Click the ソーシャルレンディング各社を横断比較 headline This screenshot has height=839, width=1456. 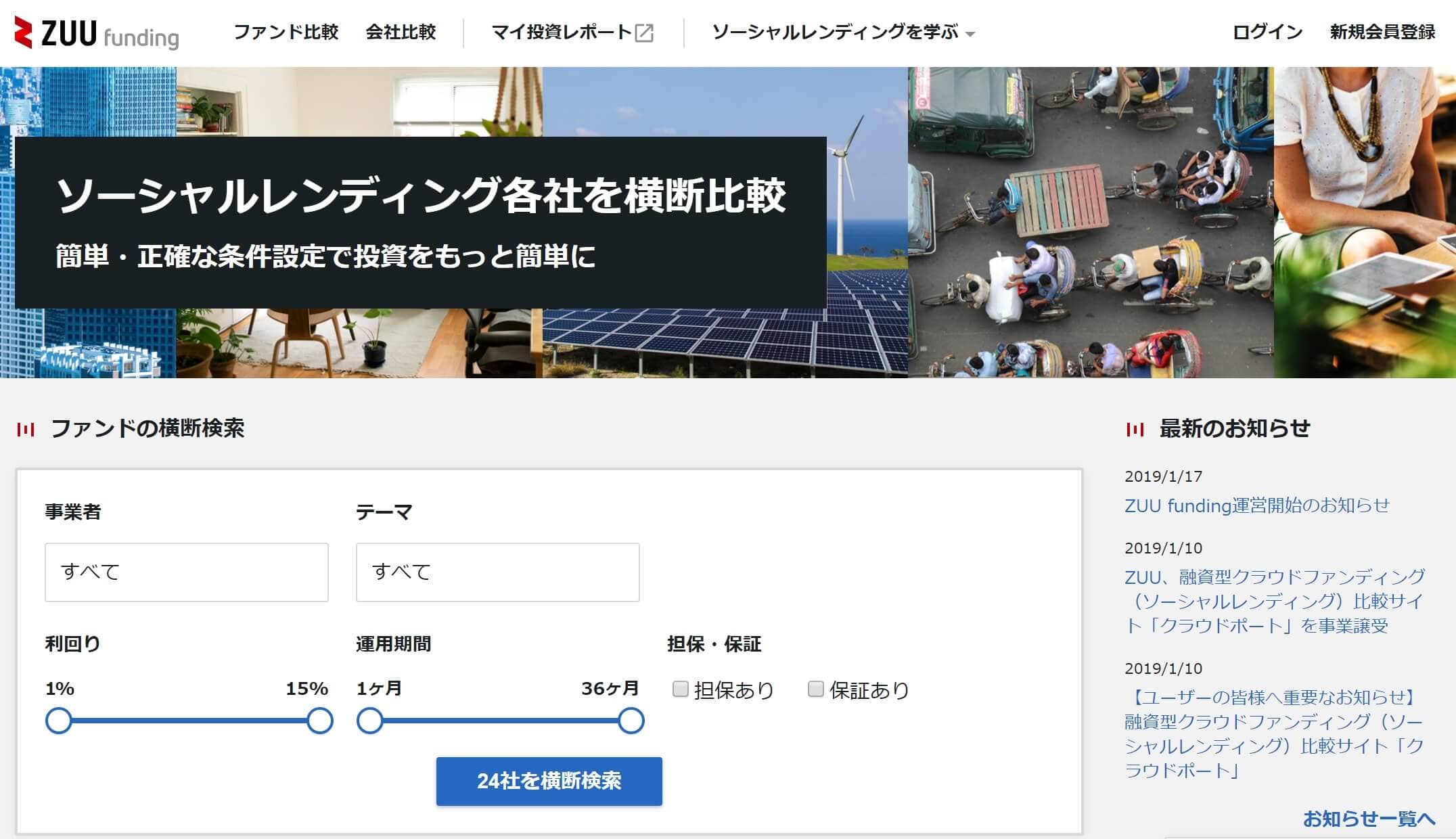(x=421, y=196)
